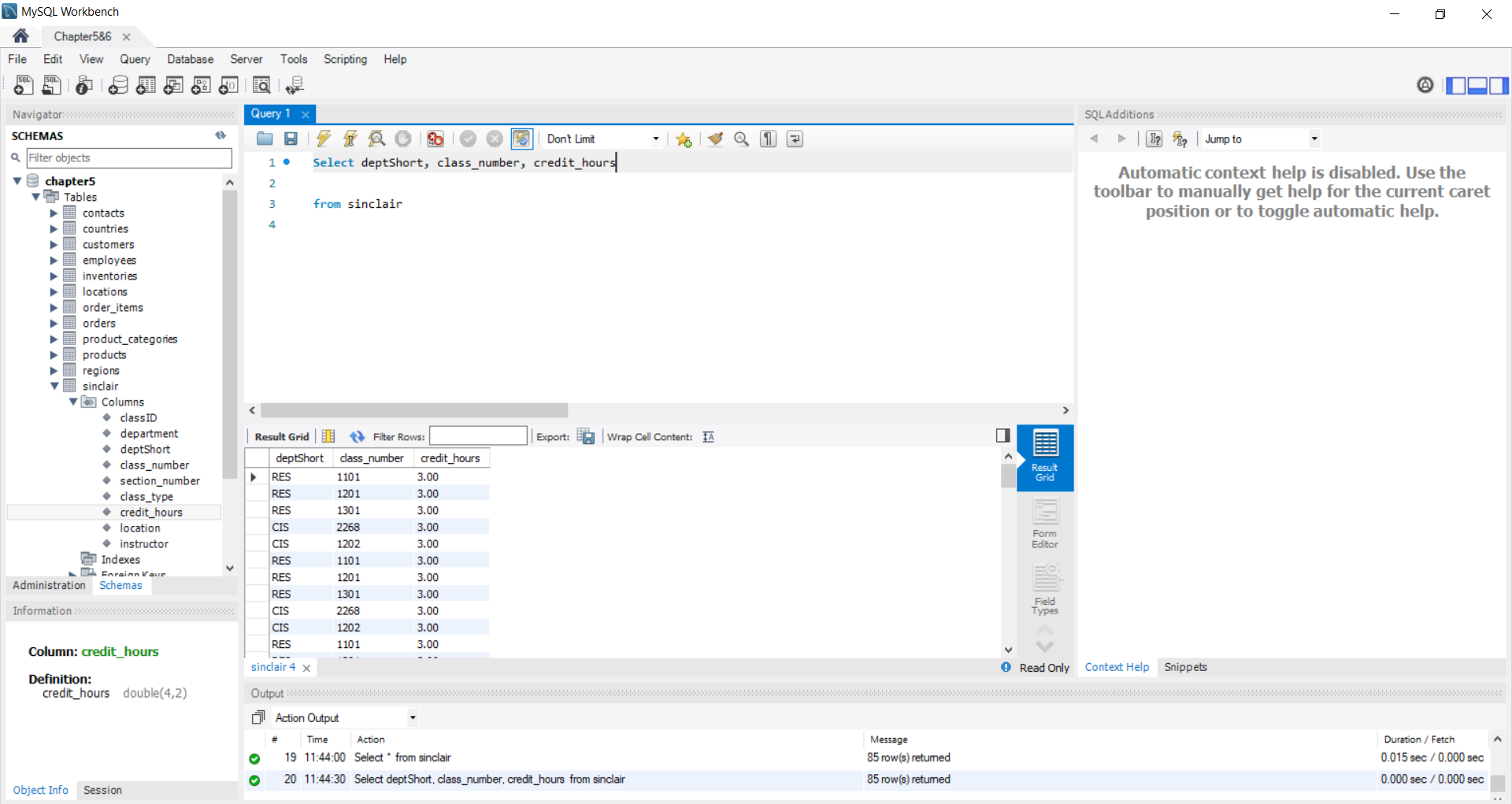Viewport: 1512px width, 804px height.
Task: Create a new schema icon
Action: 118,85
